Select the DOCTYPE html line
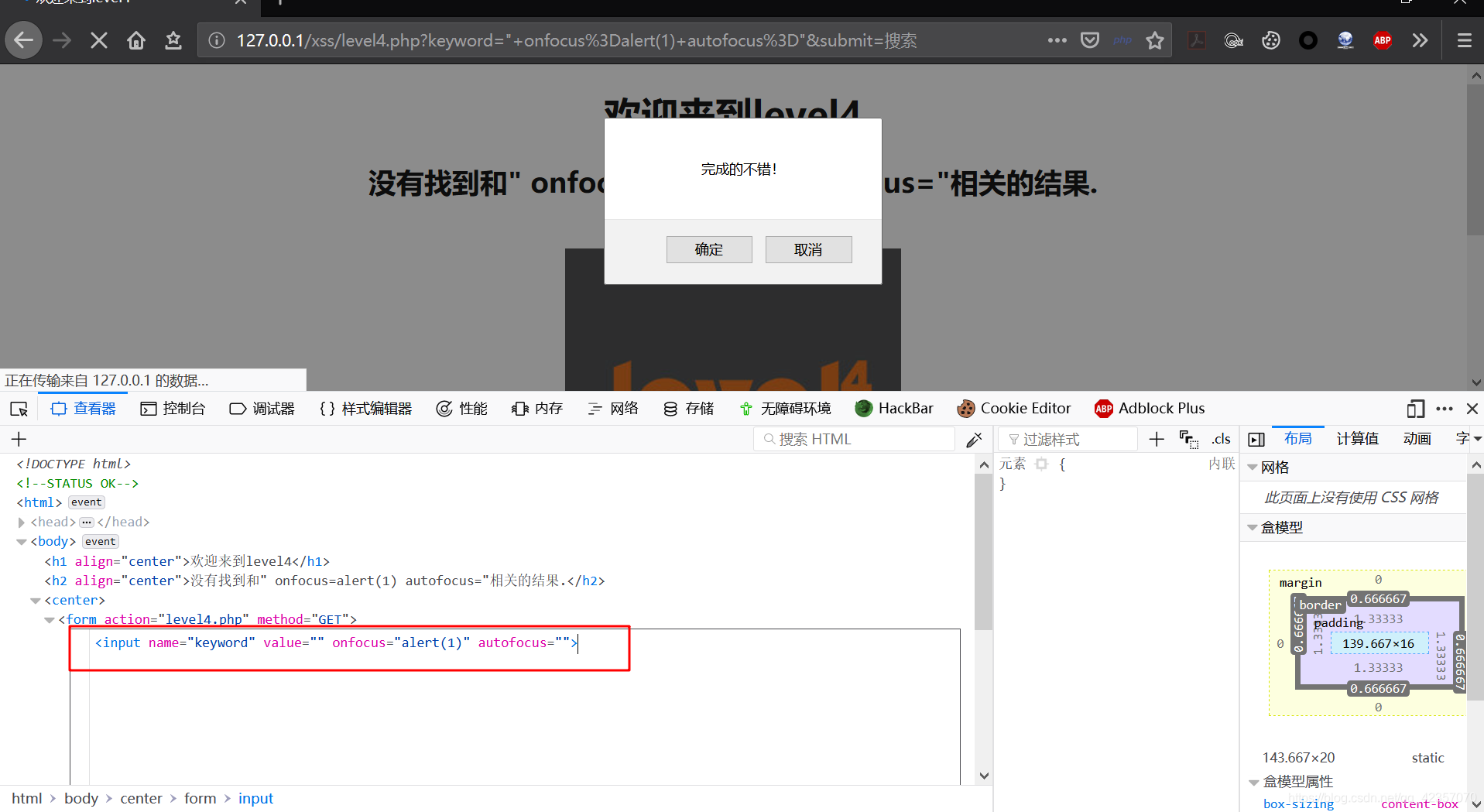This screenshot has height=812, width=1484. pos(74,464)
